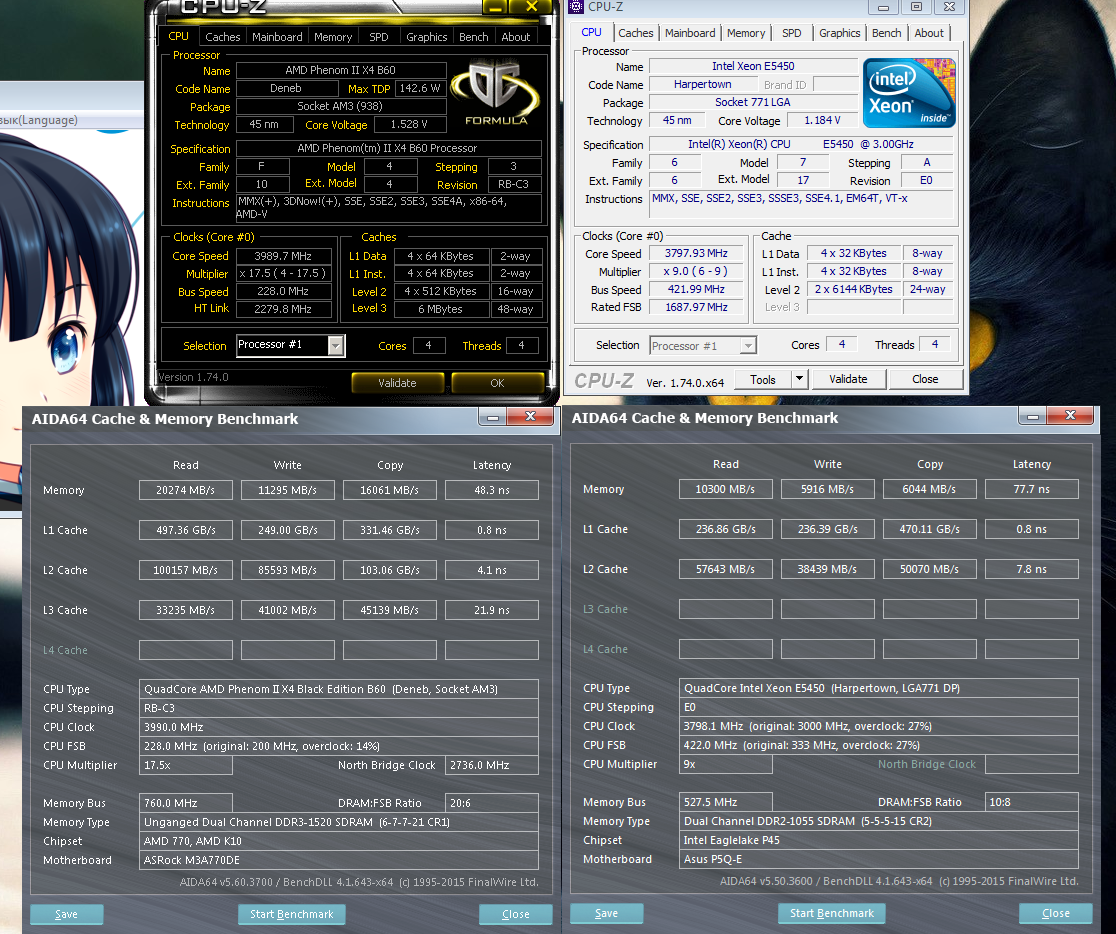
Task: Start Benchmark in left AIDA64 window
Action: [291, 914]
